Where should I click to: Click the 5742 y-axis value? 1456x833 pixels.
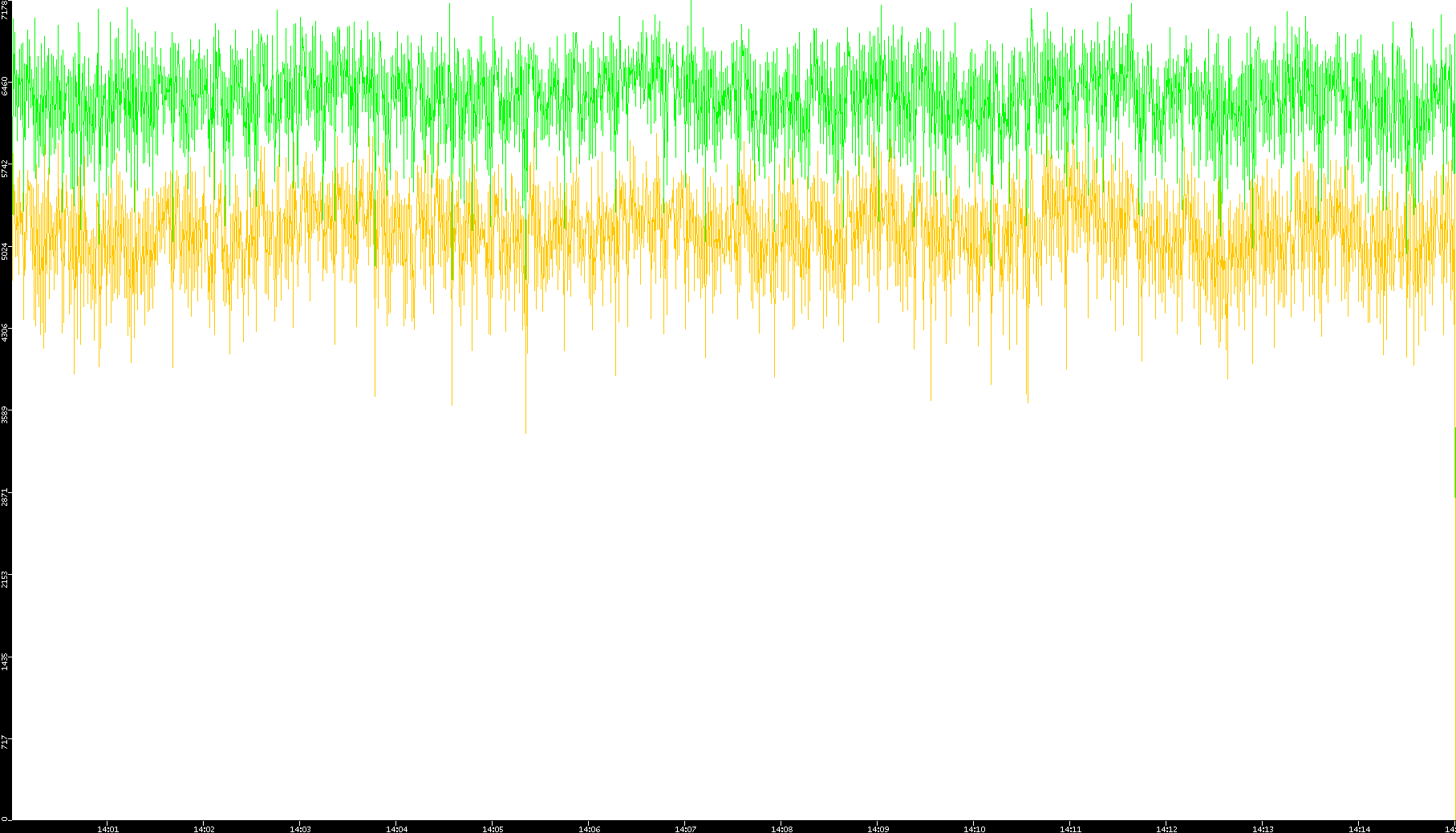click(x=5, y=168)
